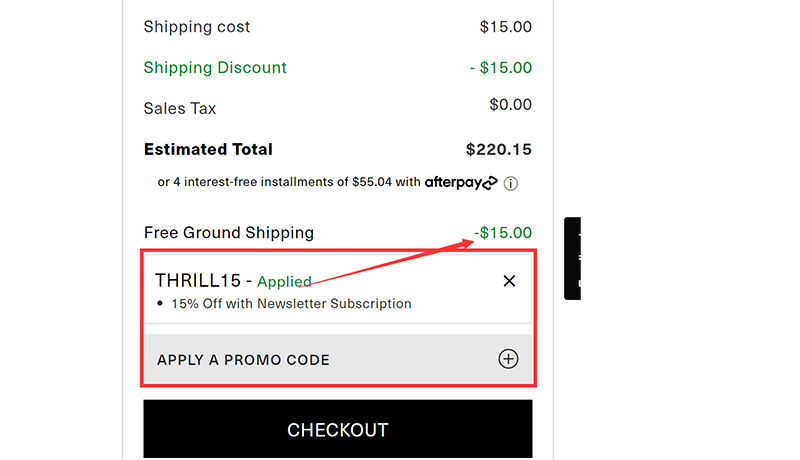800x460 pixels.
Task: Click the green Applied status text
Action: click(284, 282)
